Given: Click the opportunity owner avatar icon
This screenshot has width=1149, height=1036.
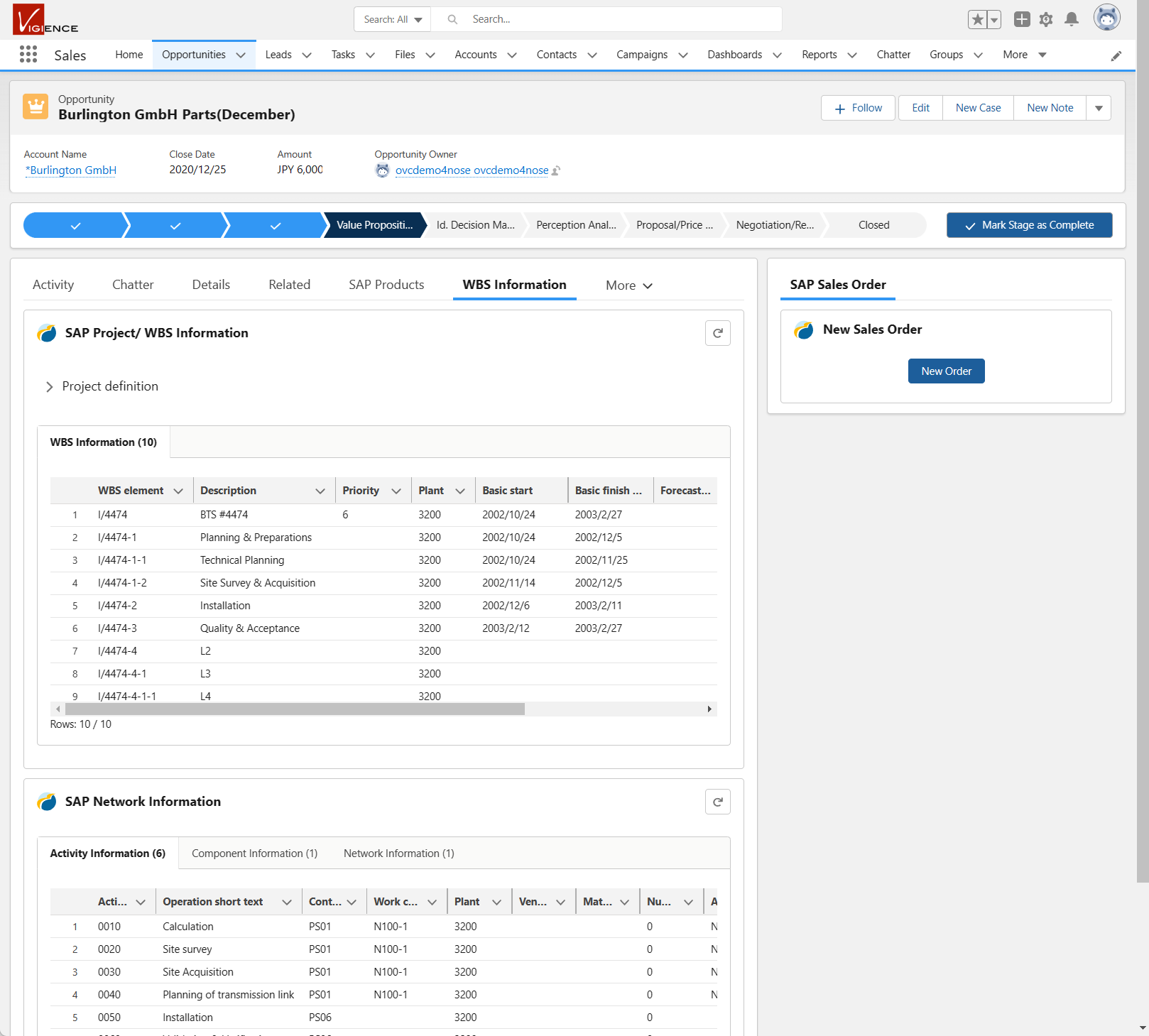Looking at the screenshot, I should click(x=383, y=170).
